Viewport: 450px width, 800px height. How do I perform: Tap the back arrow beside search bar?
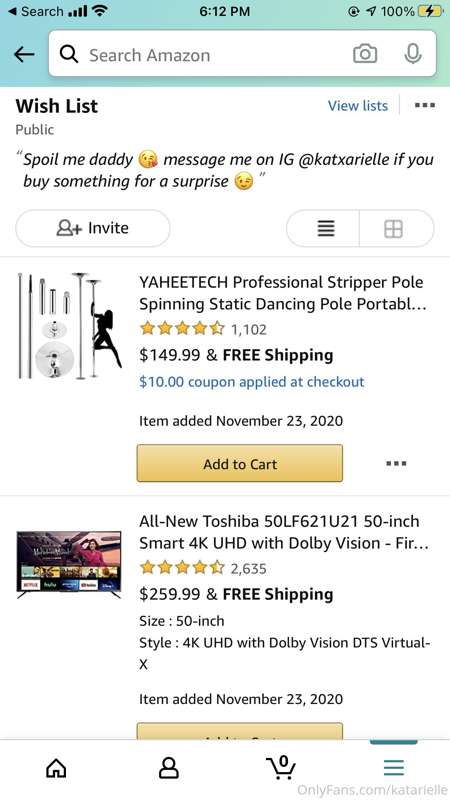(24, 54)
